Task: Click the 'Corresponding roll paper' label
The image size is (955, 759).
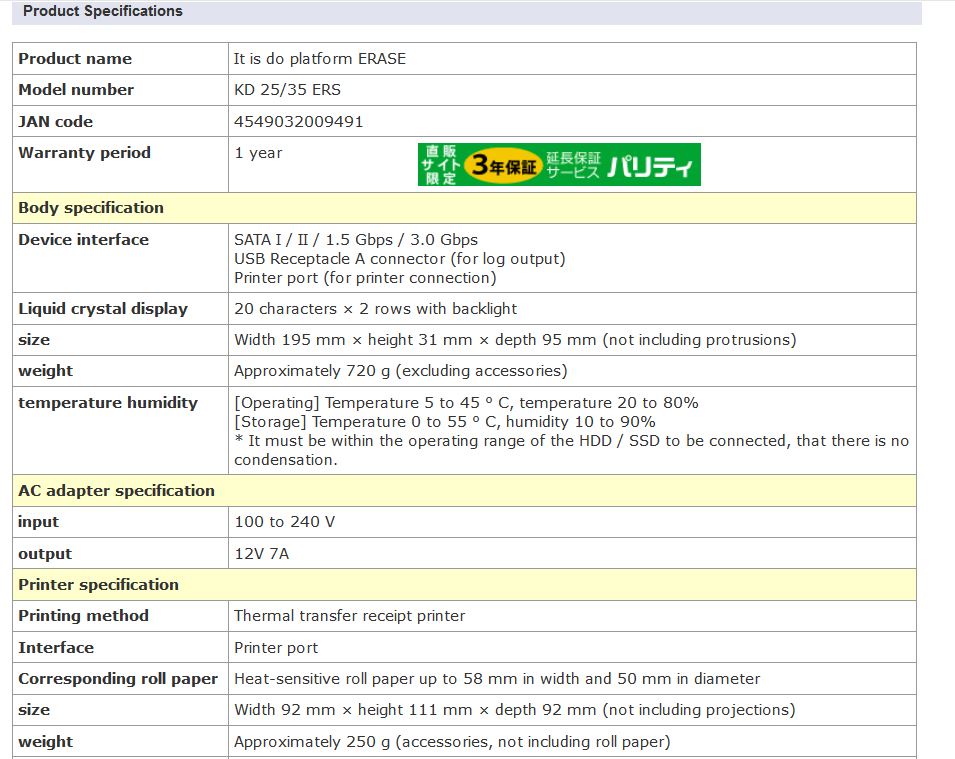Action: [x=118, y=679]
